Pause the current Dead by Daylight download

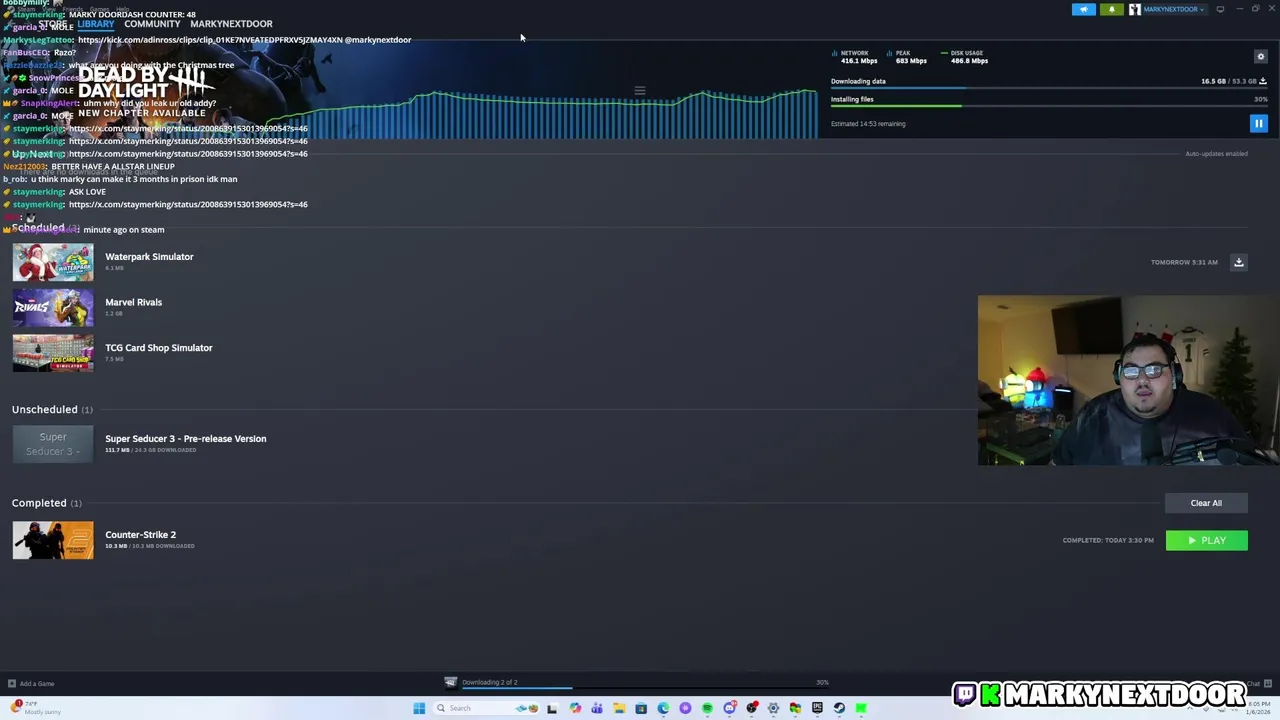[x=1258, y=123]
